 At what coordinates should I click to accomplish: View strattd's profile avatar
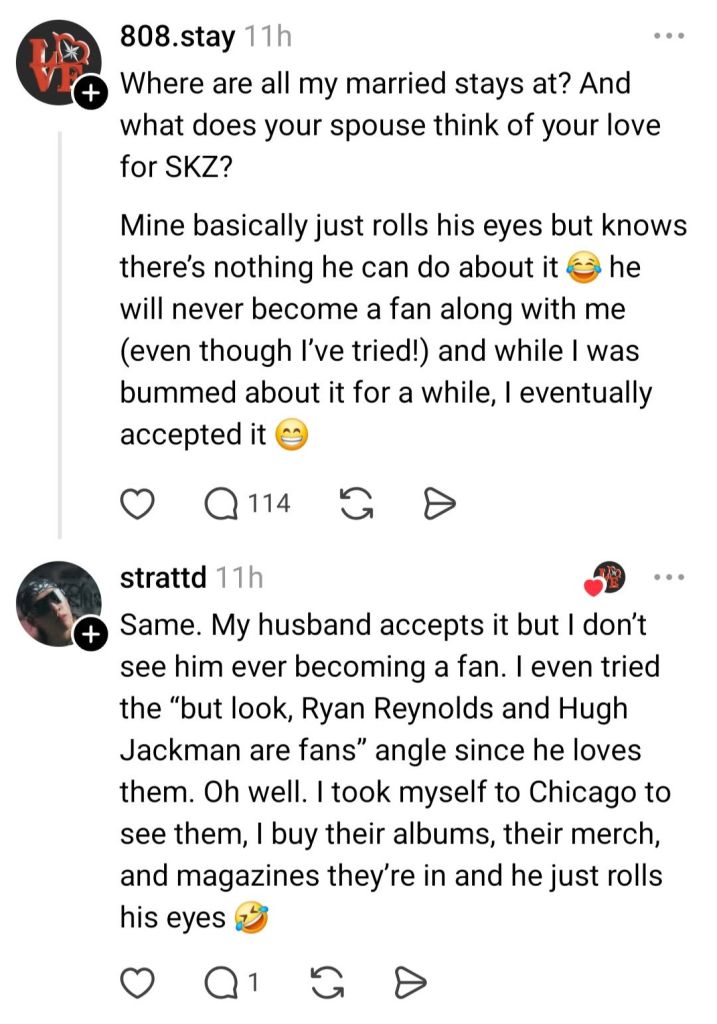tap(58, 600)
